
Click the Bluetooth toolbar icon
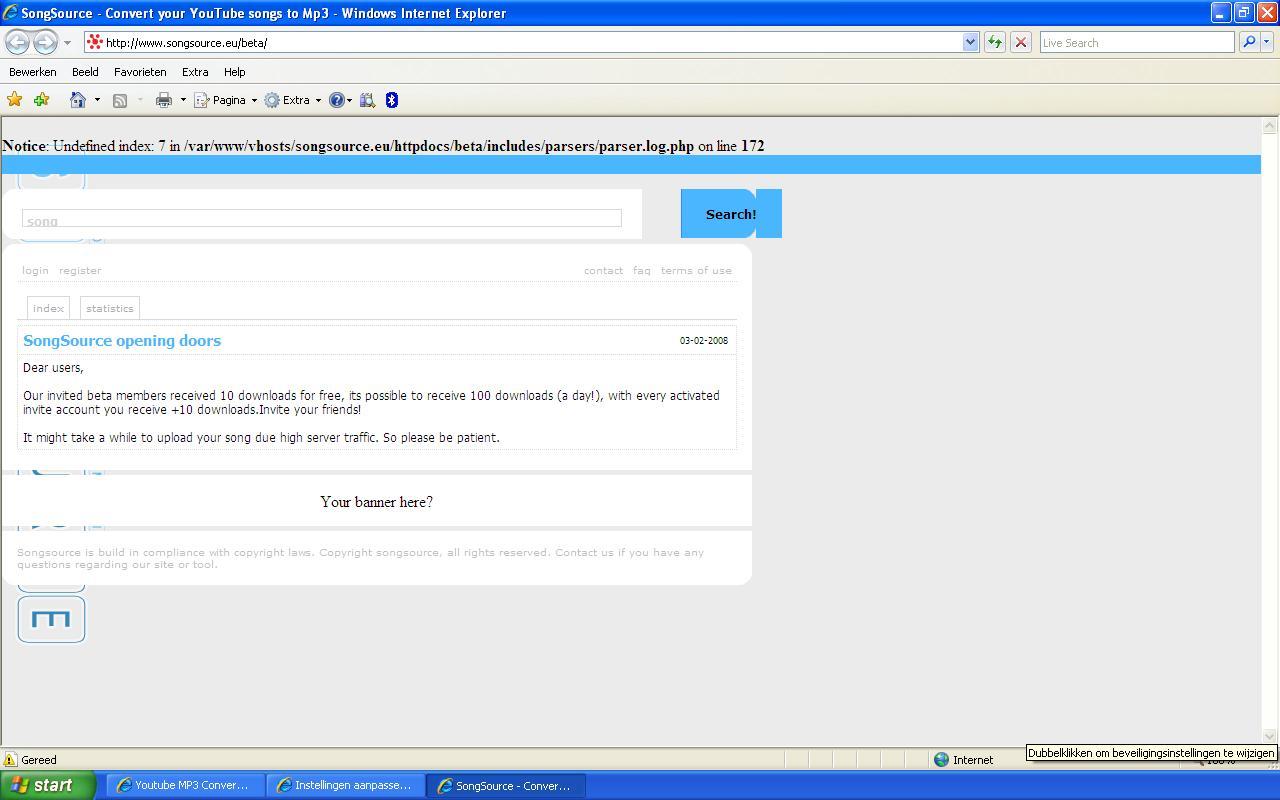392,100
